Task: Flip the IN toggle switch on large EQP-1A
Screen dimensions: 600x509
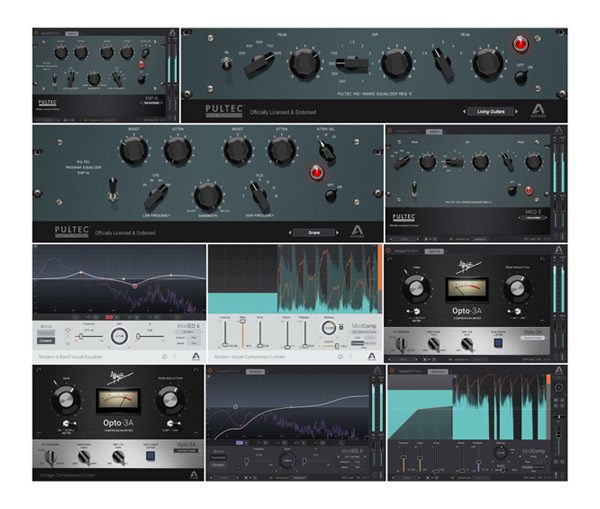Action: (x=112, y=190)
